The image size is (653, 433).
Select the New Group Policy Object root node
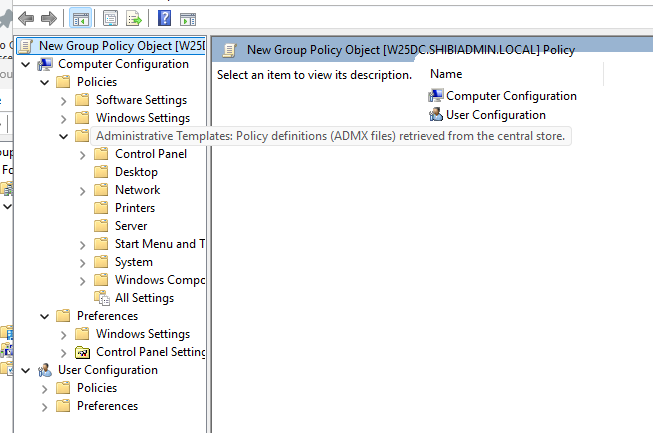pyautogui.click(x=122, y=46)
